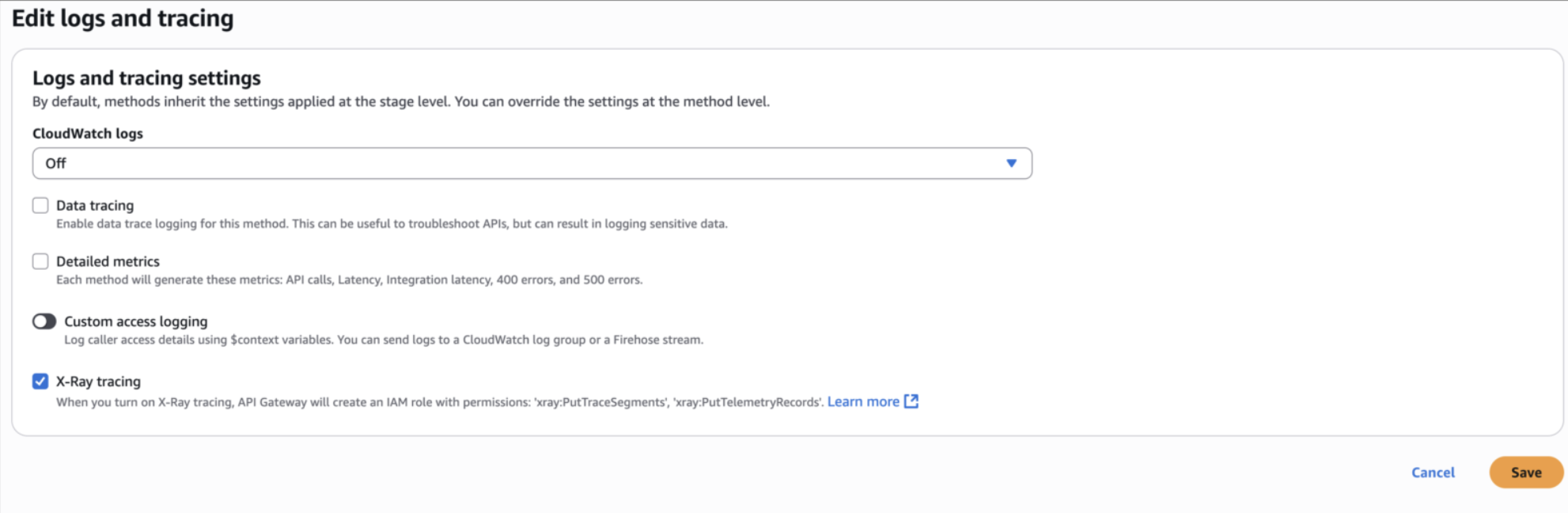This screenshot has height=513, width=1568.
Task: Click the X-Ray IAM role permissions description
Action: 439,402
